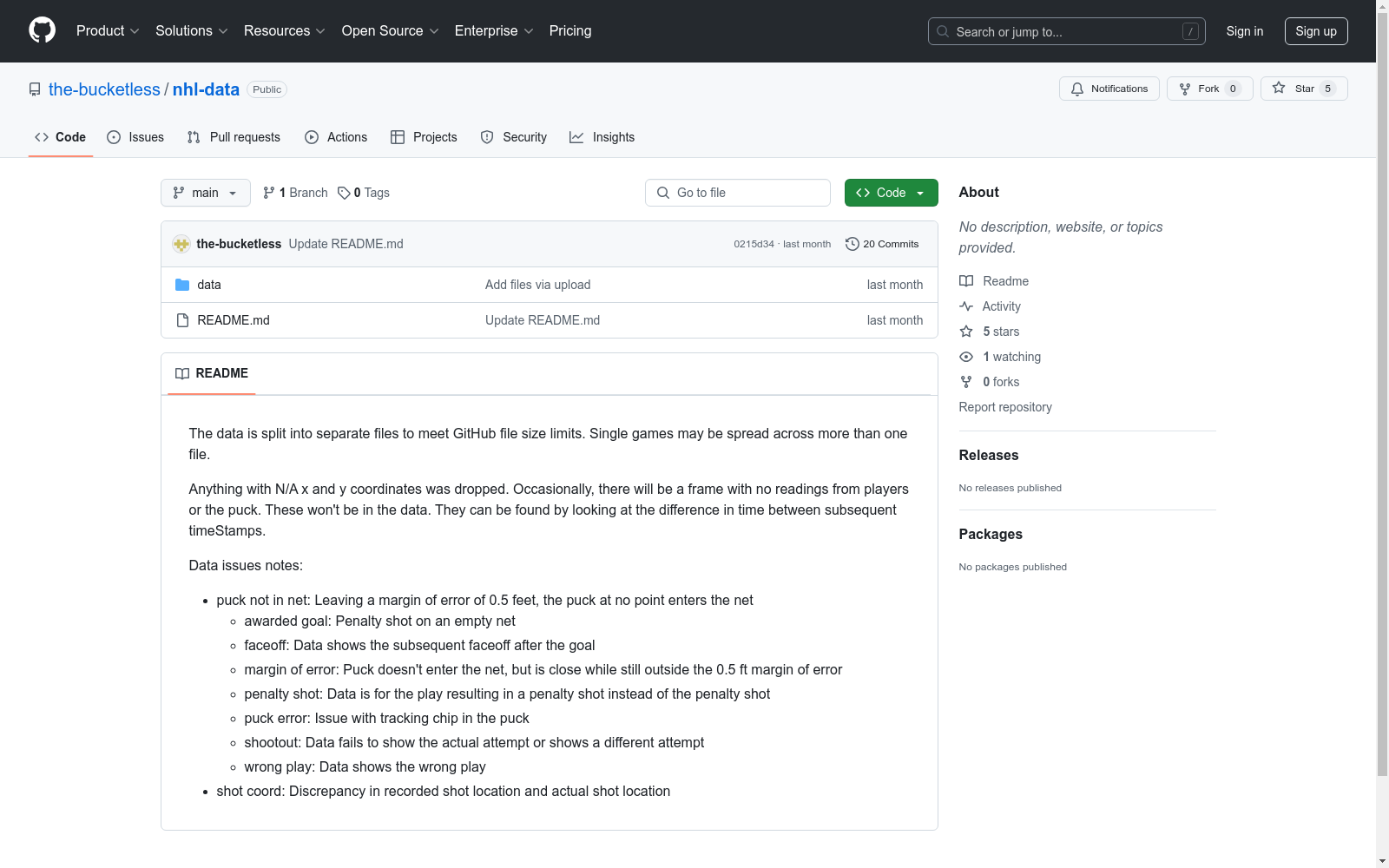The image size is (1389, 868).
Task: Click the Star icon
Action: pos(1279,88)
